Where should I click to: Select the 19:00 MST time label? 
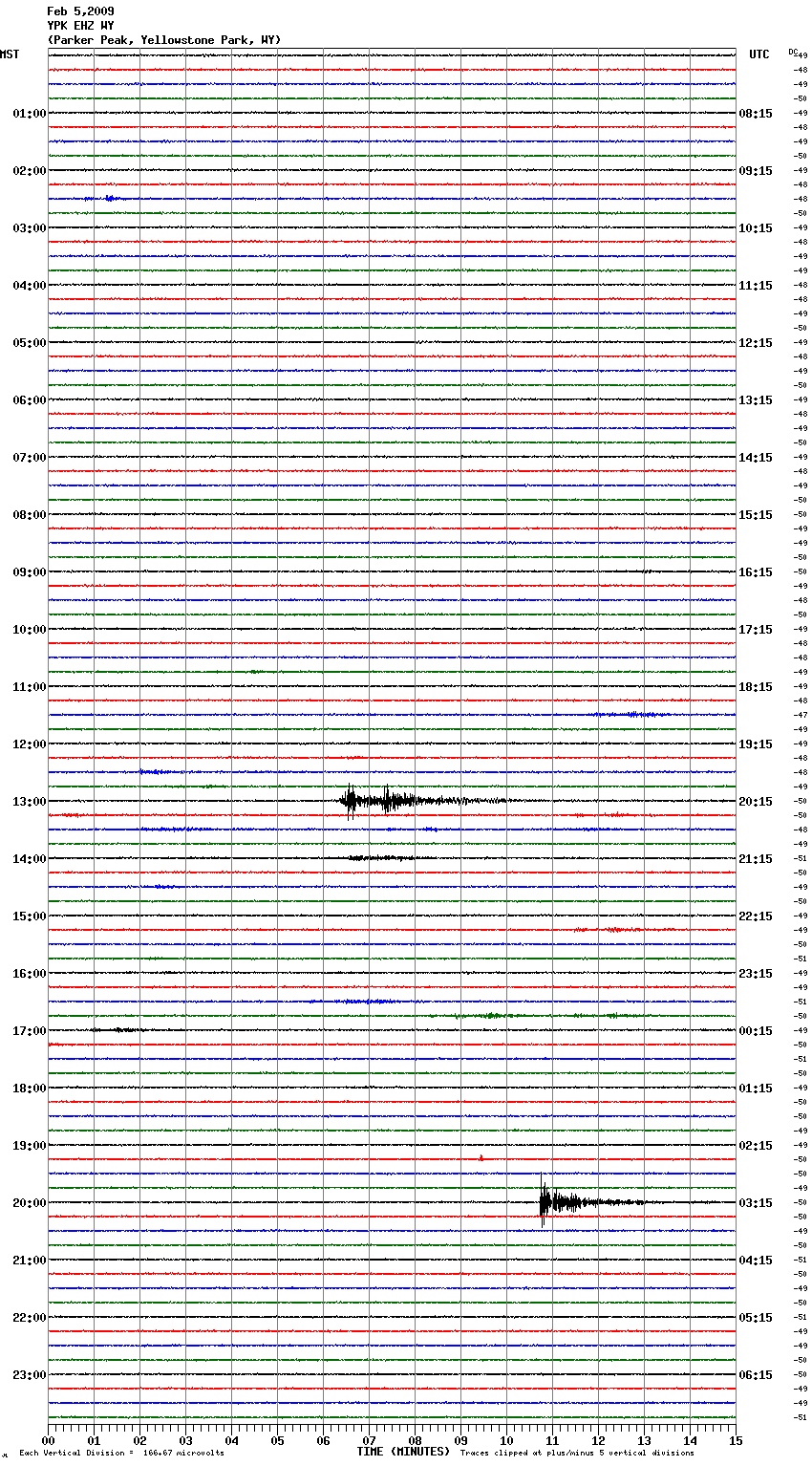30,1146
